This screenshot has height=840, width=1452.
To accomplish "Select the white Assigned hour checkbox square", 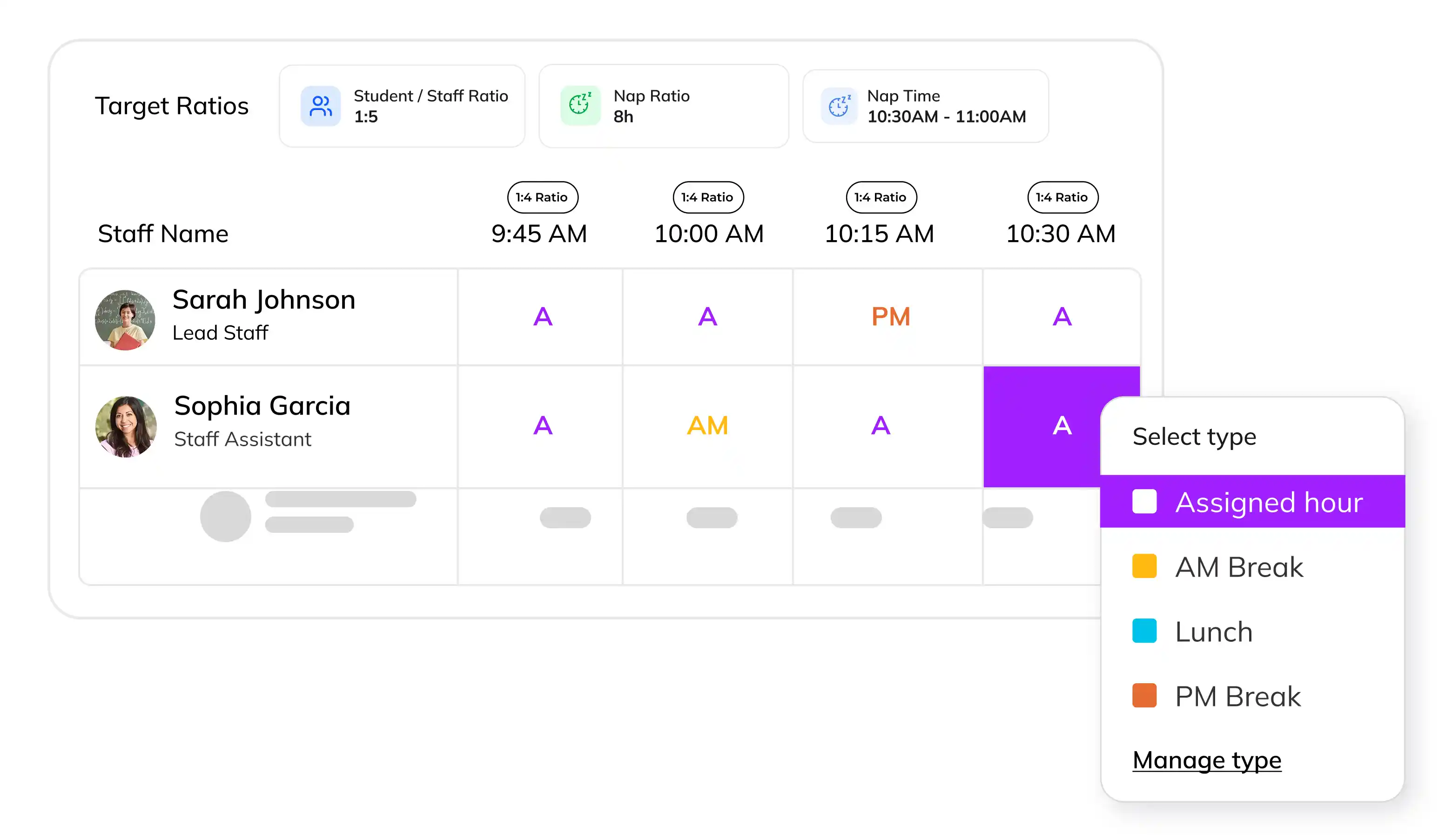I will (x=1144, y=501).
